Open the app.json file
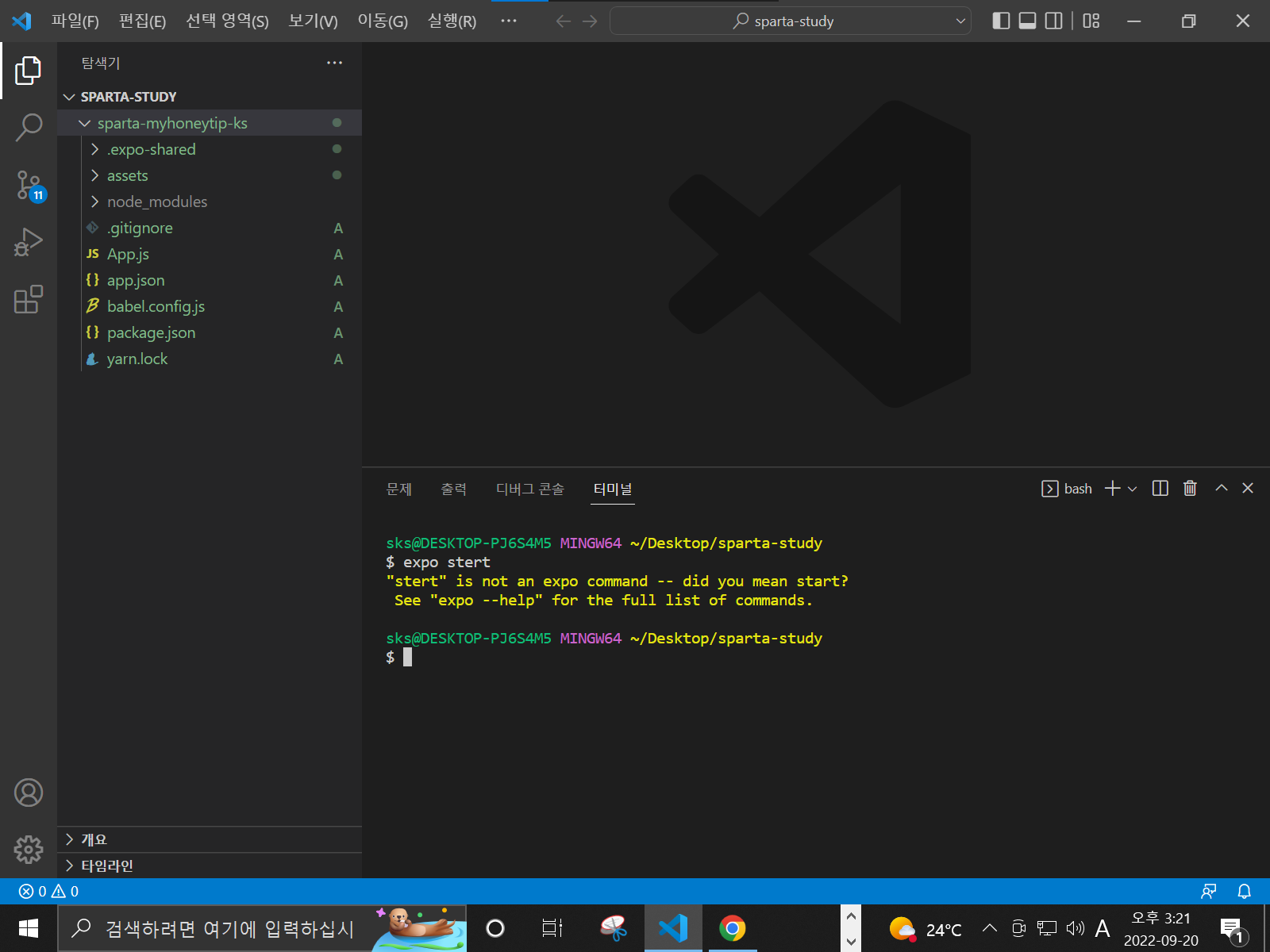The width and height of the screenshot is (1270, 952). (x=210, y=280)
